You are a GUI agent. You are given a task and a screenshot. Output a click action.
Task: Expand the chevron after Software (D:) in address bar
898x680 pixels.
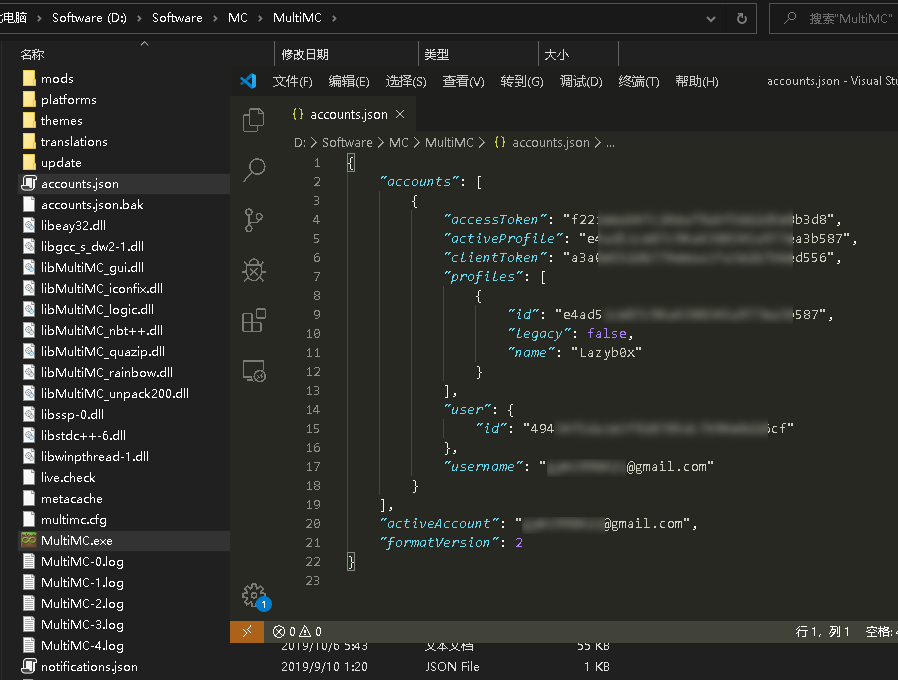click(139, 18)
